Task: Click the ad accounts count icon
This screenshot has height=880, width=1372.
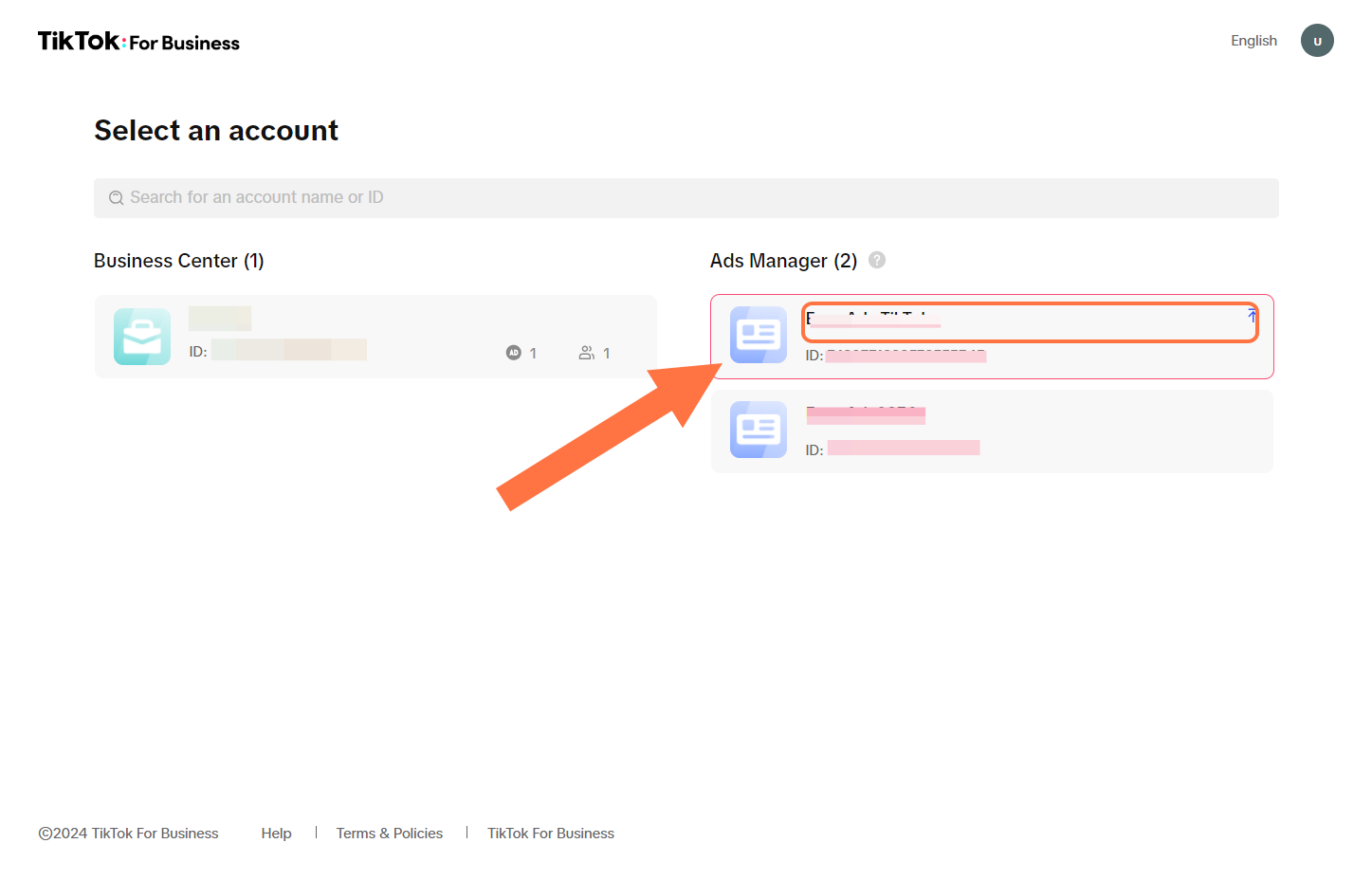Action: [x=513, y=353]
